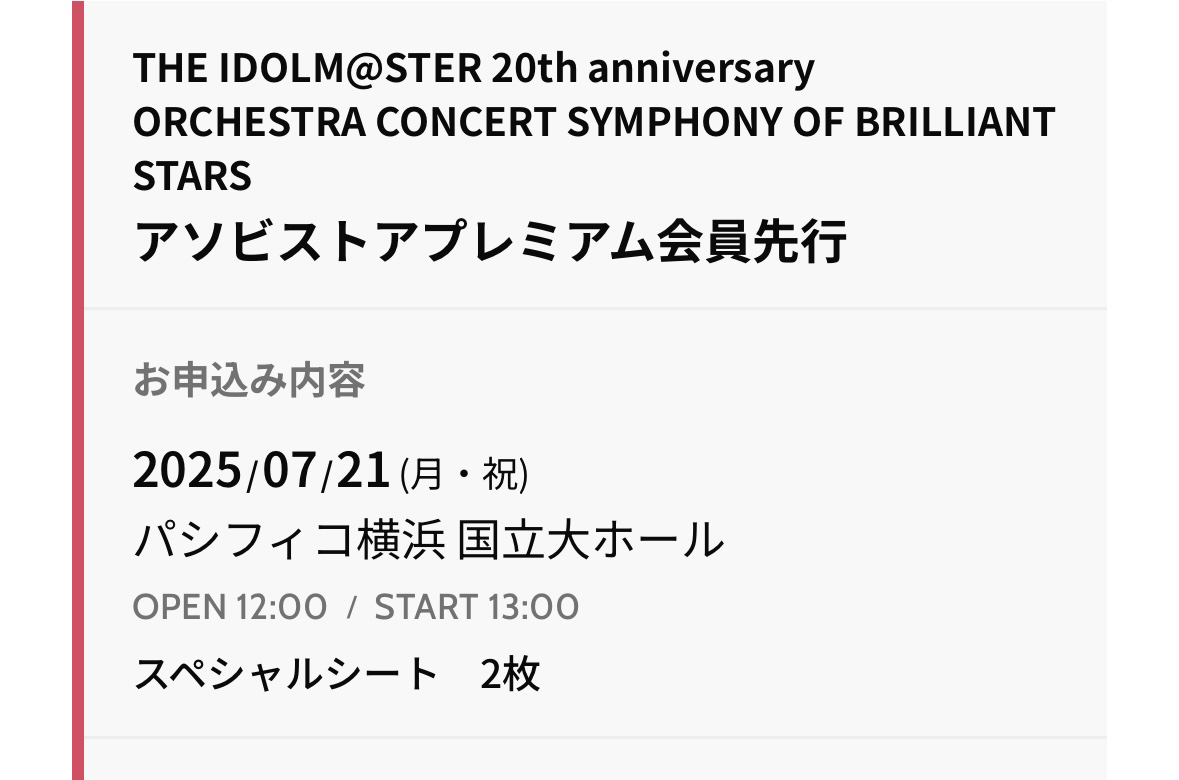Viewport: 1179px width, 780px height.
Task: Click the 国立大ホール hall name
Action: click(590, 540)
